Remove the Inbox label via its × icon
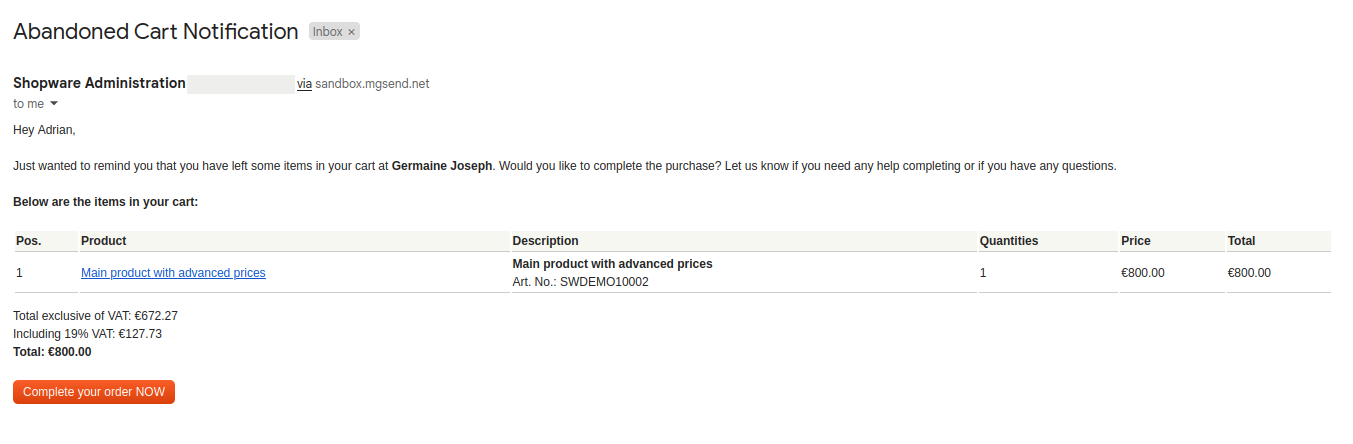 (x=351, y=32)
